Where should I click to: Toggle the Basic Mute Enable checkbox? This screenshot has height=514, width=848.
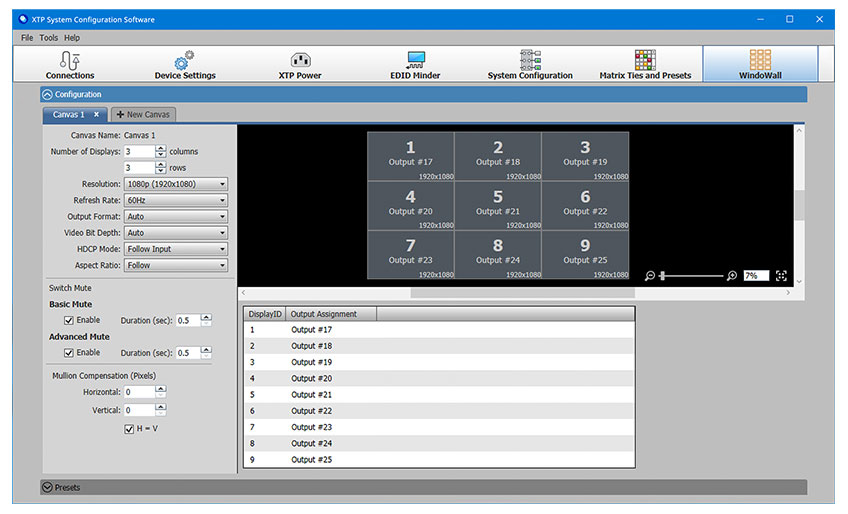point(69,320)
